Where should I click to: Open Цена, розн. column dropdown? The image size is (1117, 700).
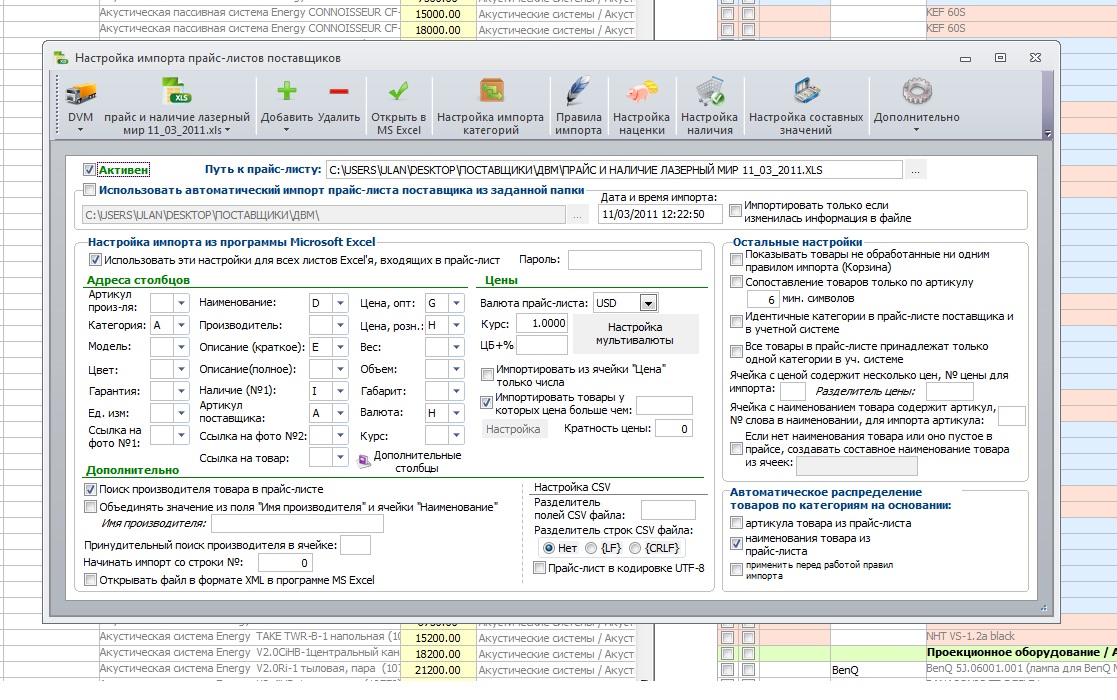(x=456, y=325)
